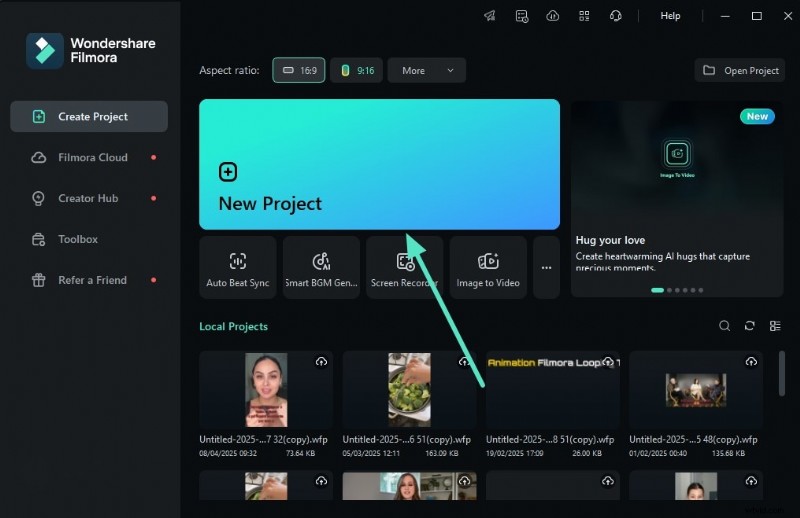Viewport: 800px width, 518px height.
Task: Click the Refer a Friend gift icon
Action: [x=39, y=280]
